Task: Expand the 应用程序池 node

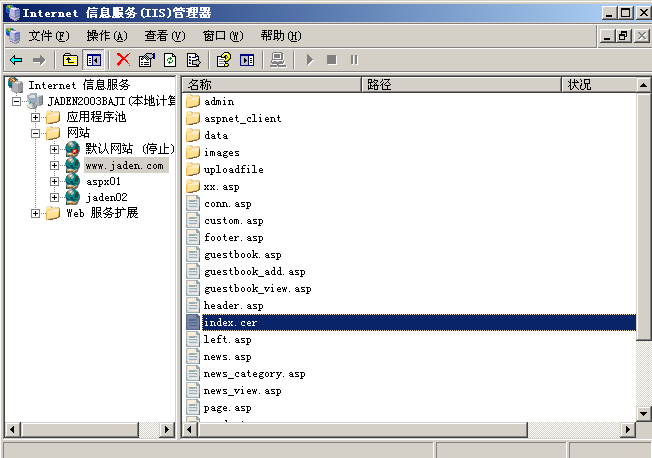Action: click(35, 117)
